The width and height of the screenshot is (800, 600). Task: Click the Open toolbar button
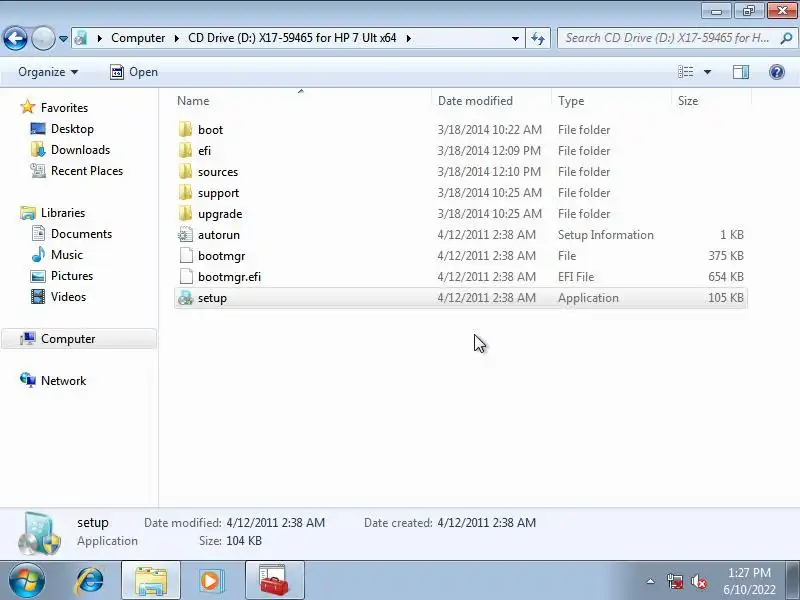tap(134, 72)
